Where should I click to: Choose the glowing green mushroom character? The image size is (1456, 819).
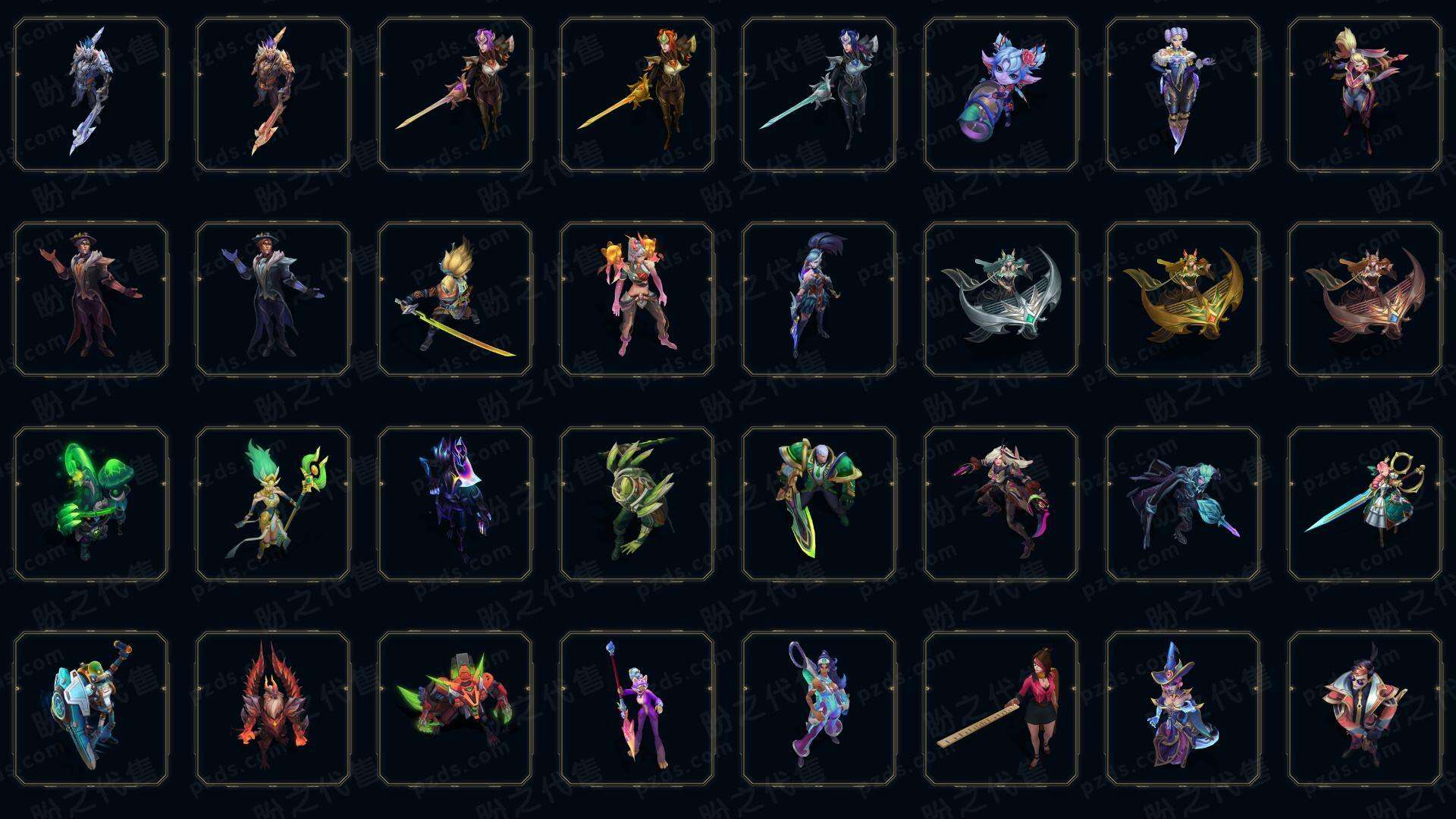pos(91,504)
